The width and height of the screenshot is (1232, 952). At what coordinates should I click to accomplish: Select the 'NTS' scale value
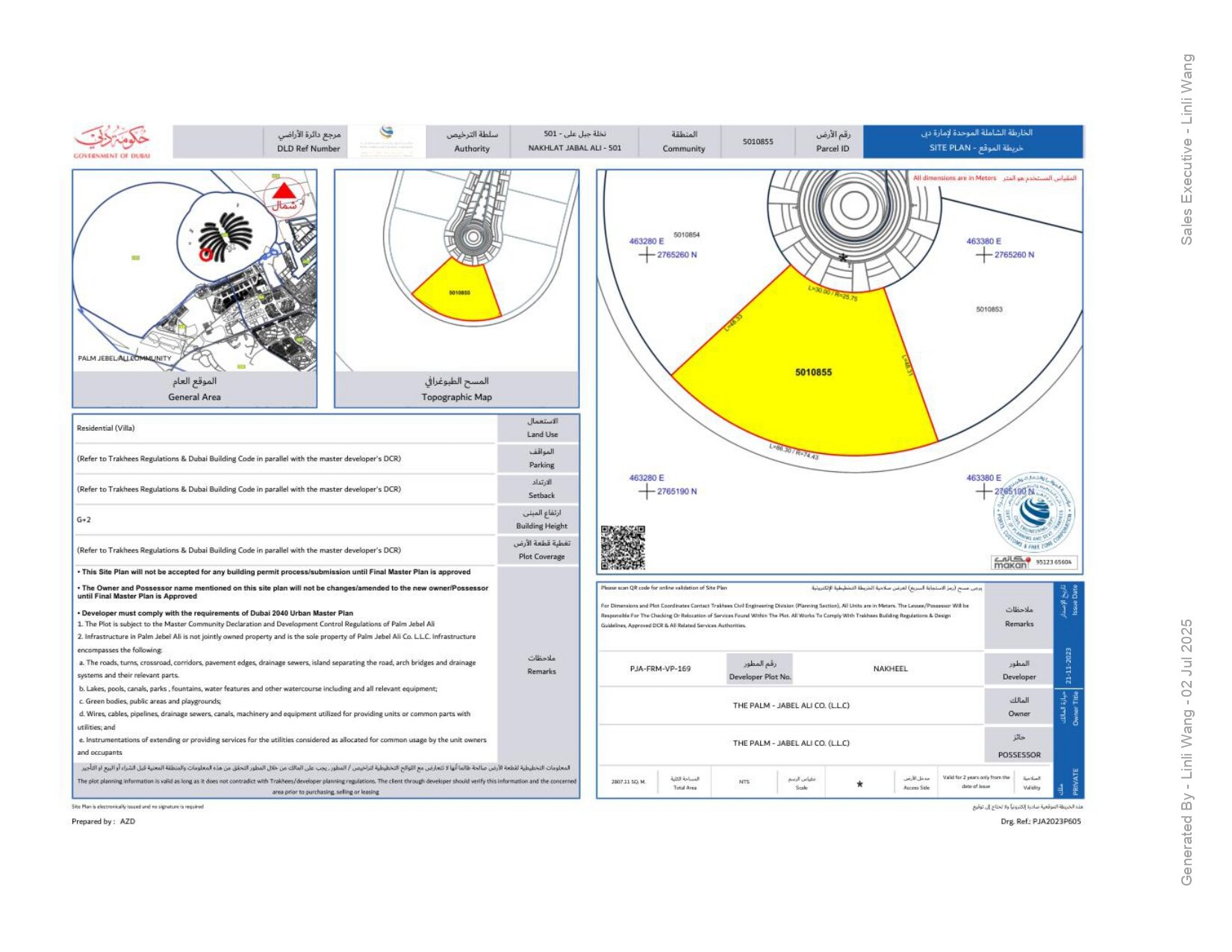[x=744, y=783]
